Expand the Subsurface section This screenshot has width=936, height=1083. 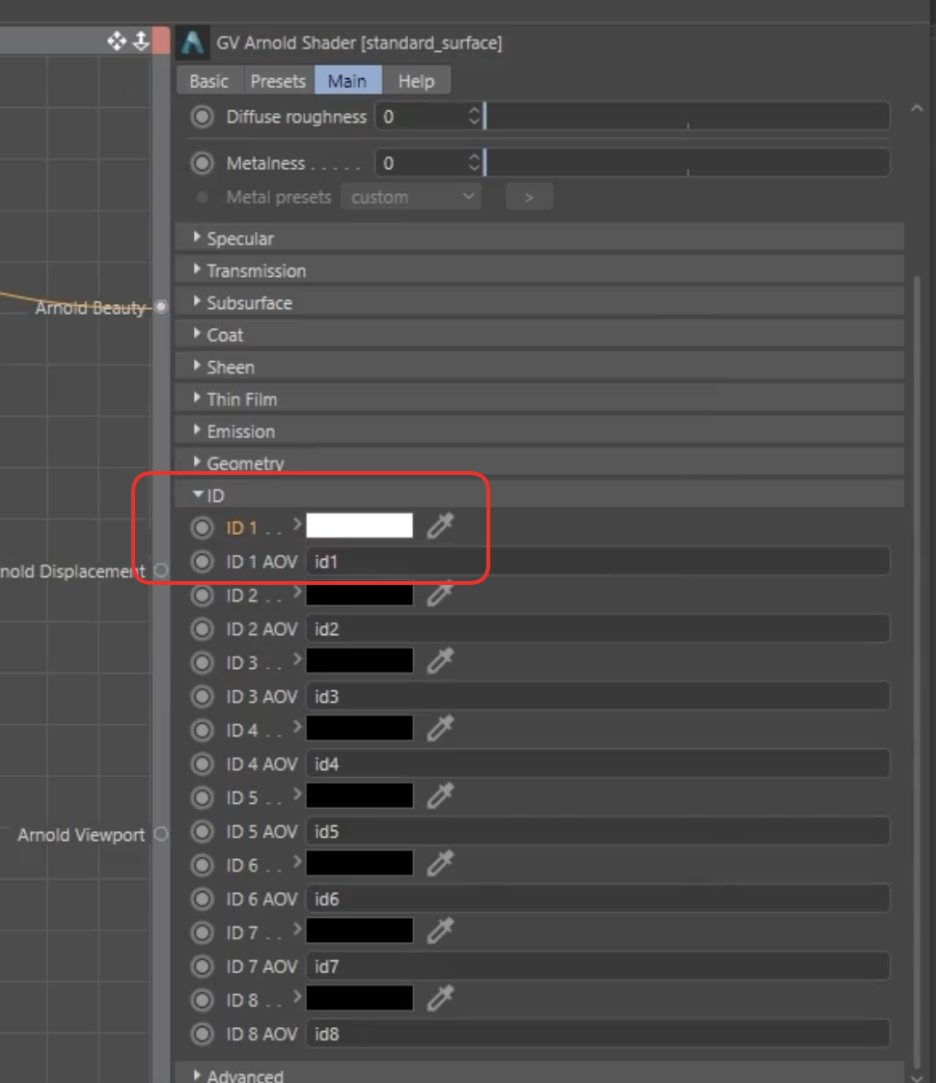pyautogui.click(x=539, y=303)
